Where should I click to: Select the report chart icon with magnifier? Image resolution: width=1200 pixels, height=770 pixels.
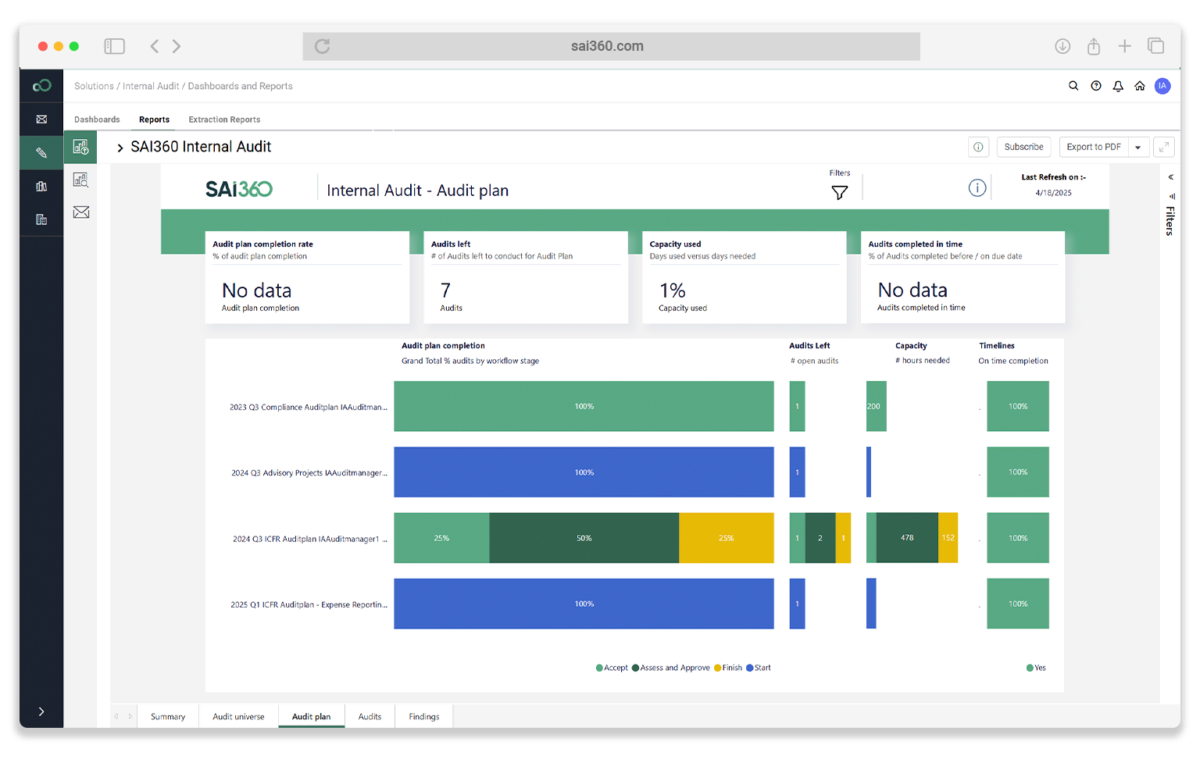[x=81, y=180]
